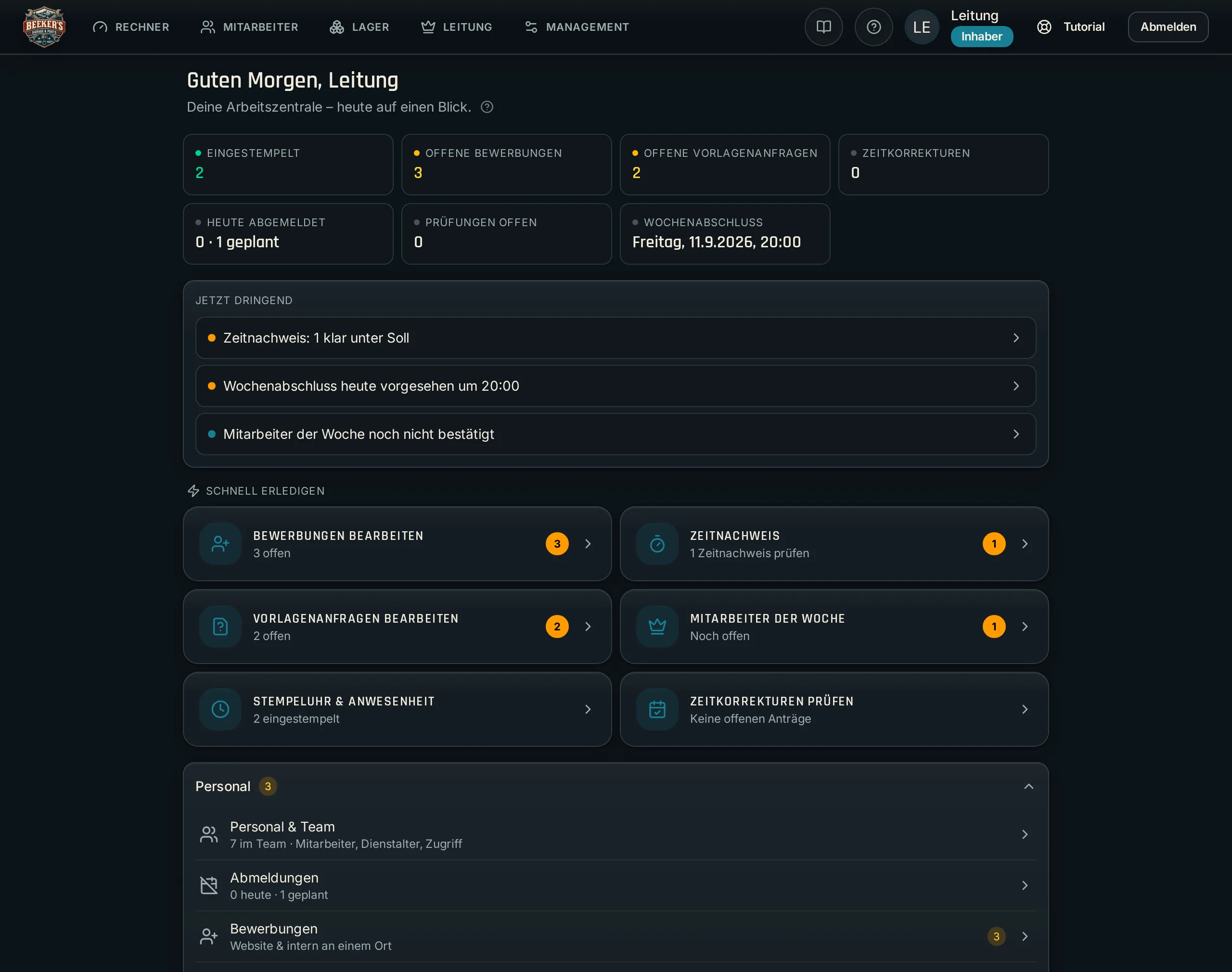Open the Wochenabschluss heute vorgesehen alert
The width and height of the screenshot is (1232, 972).
click(616, 386)
